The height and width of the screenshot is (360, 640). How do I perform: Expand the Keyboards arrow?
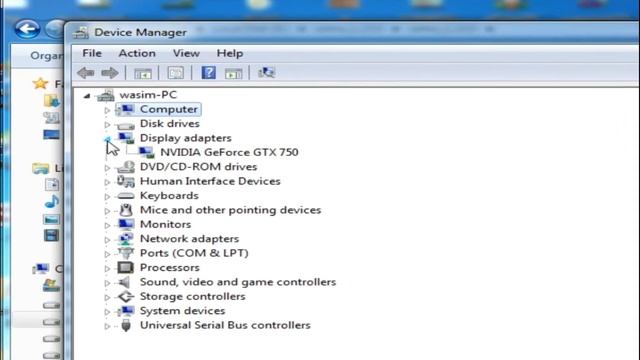107,197
